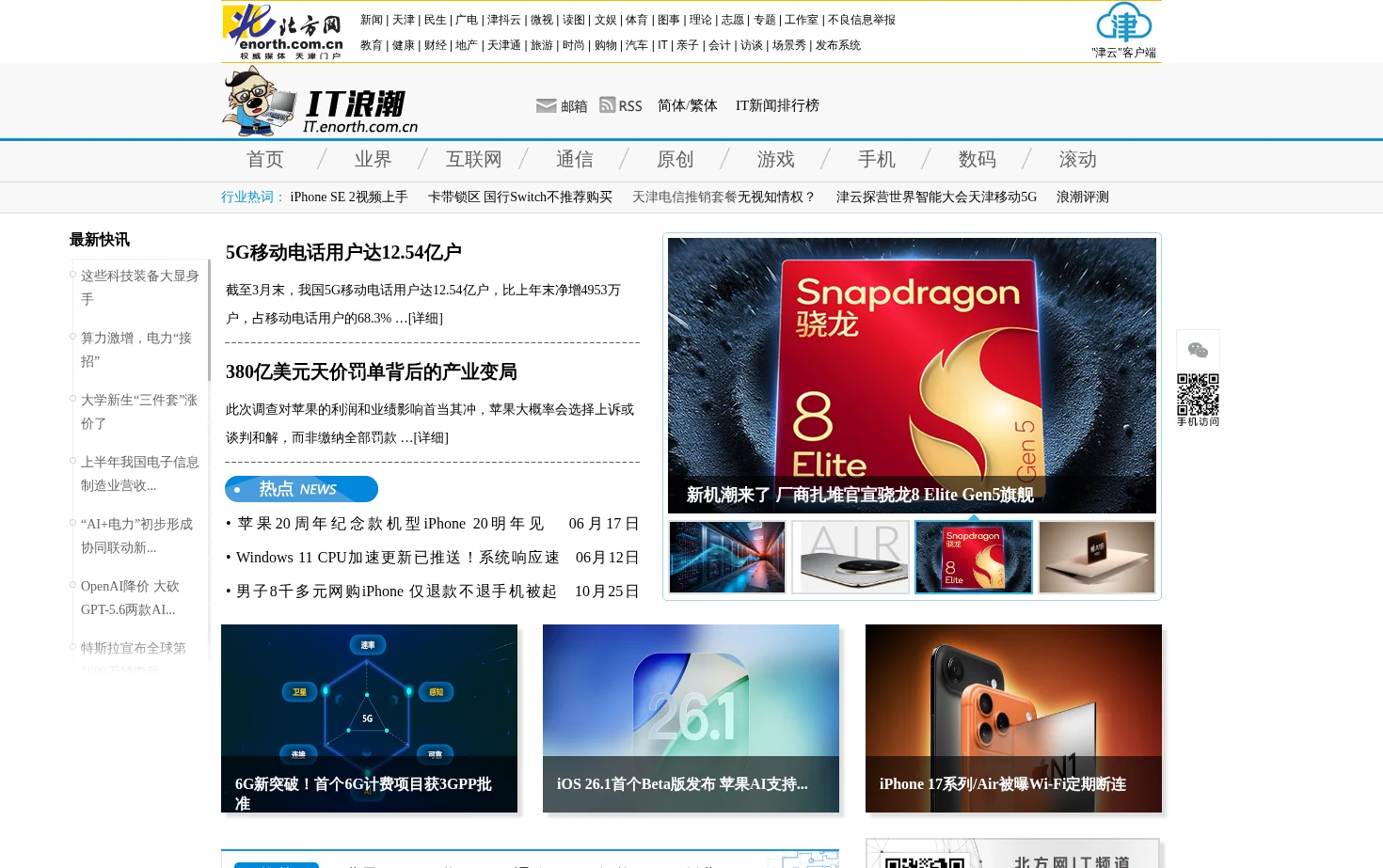Viewport: 1383px width, 868px height.
Task: Select the server room carousel thumbnail
Action: coord(727,558)
